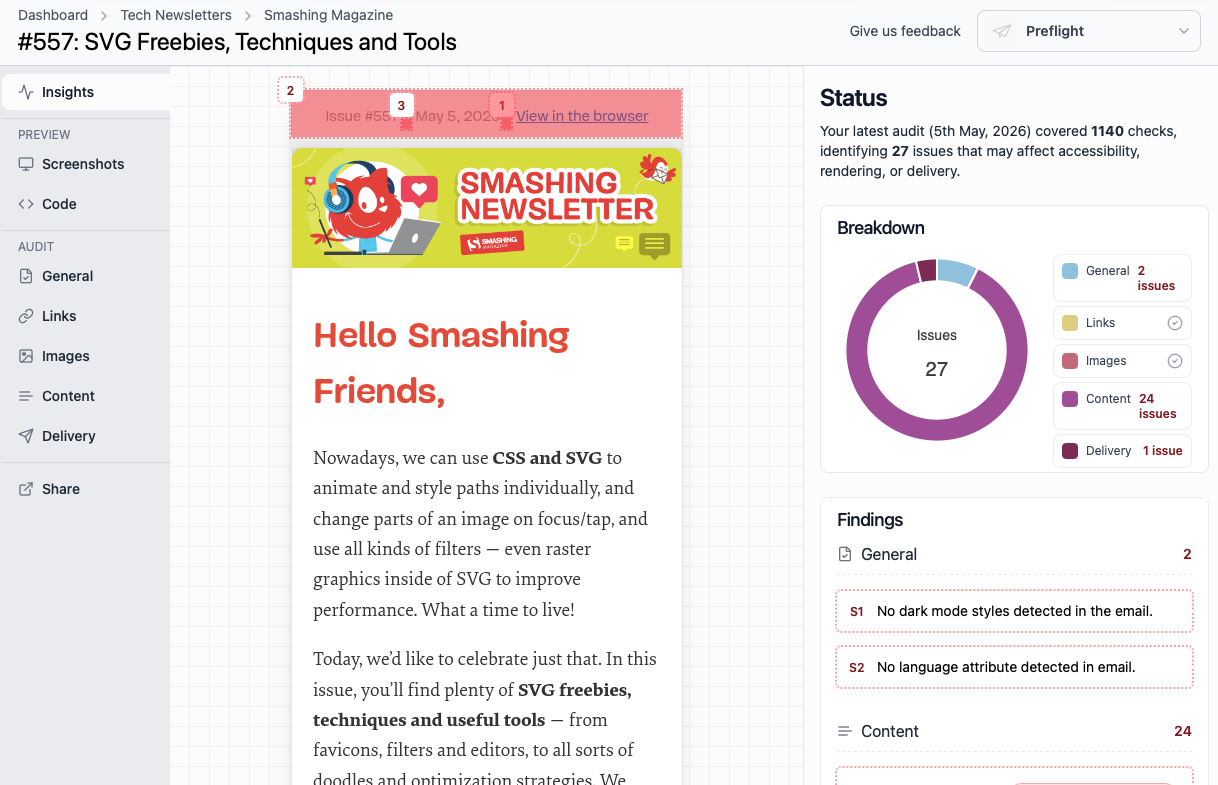This screenshot has width=1218, height=785.
Task: Open the Preflight dropdown
Action: (x=1089, y=31)
